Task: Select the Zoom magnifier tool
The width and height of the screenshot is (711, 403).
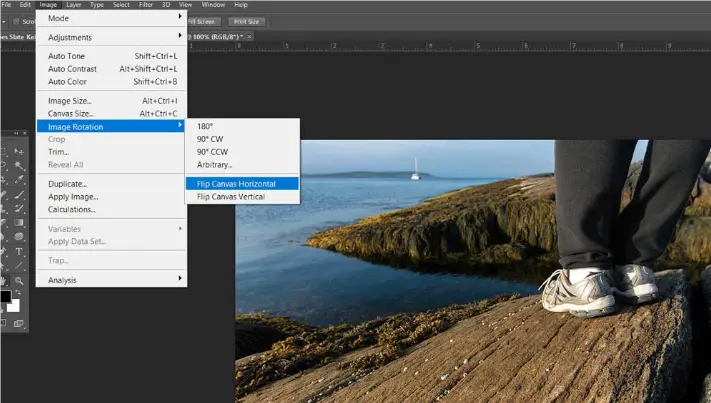Action: point(19,281)
